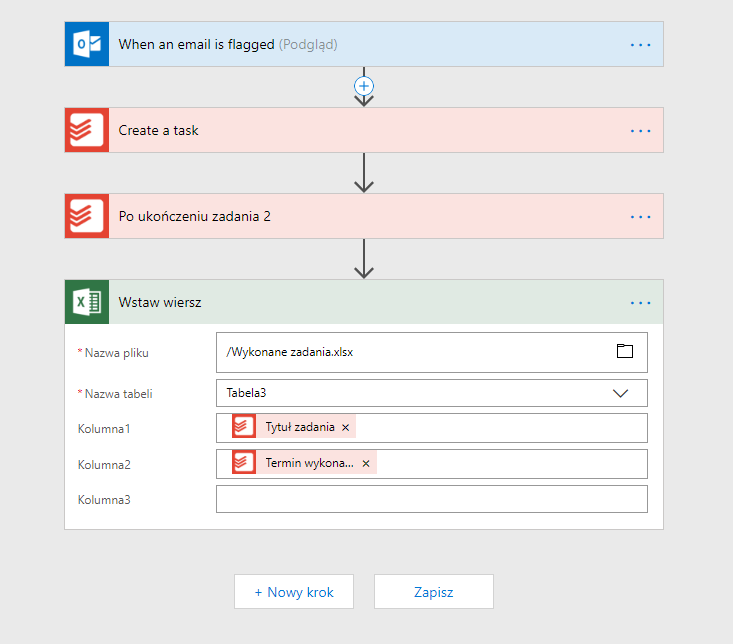Click the Kolumna1 label

[104, 429]
